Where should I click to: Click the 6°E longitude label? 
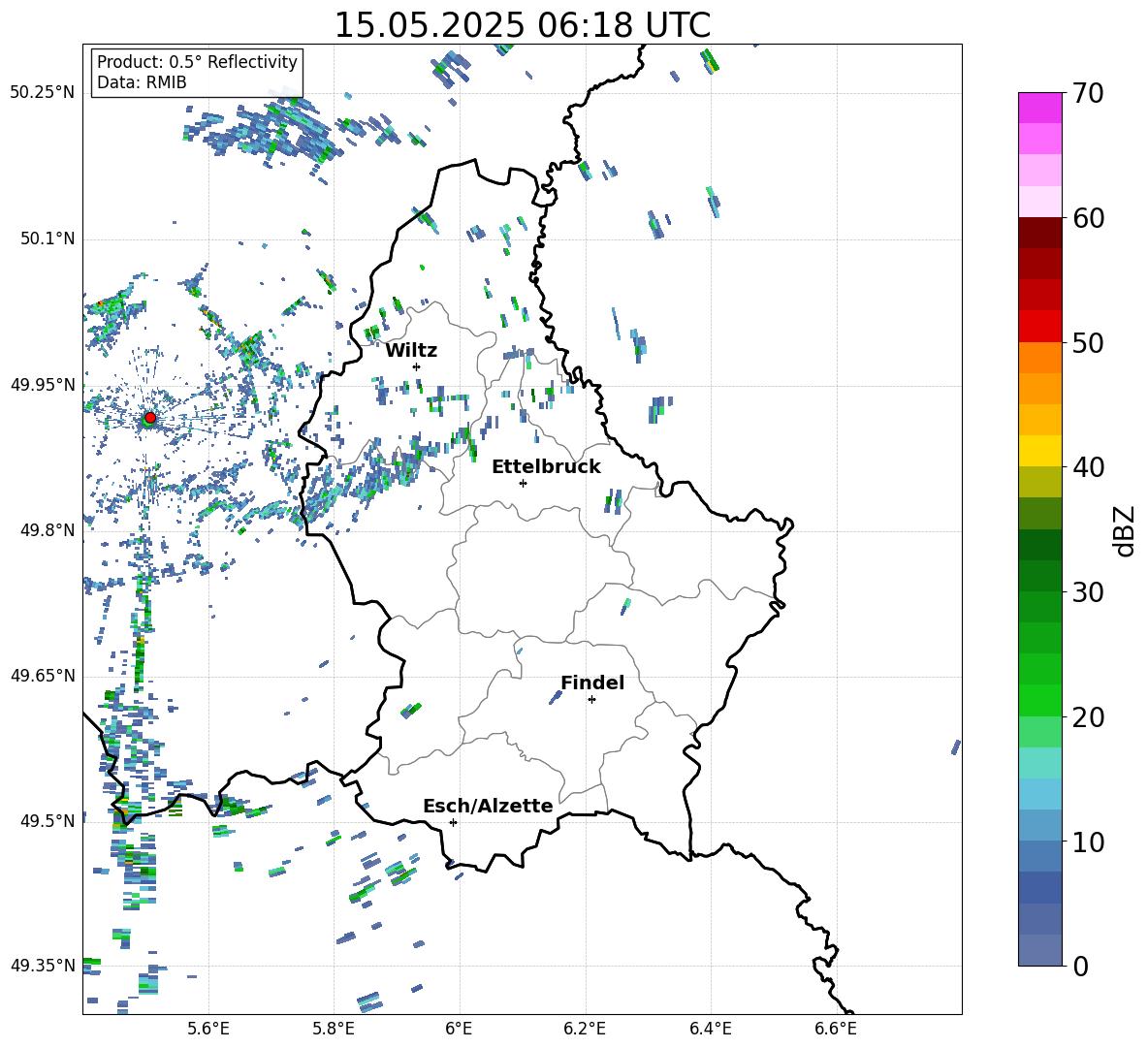click(x=459, y=1029)
